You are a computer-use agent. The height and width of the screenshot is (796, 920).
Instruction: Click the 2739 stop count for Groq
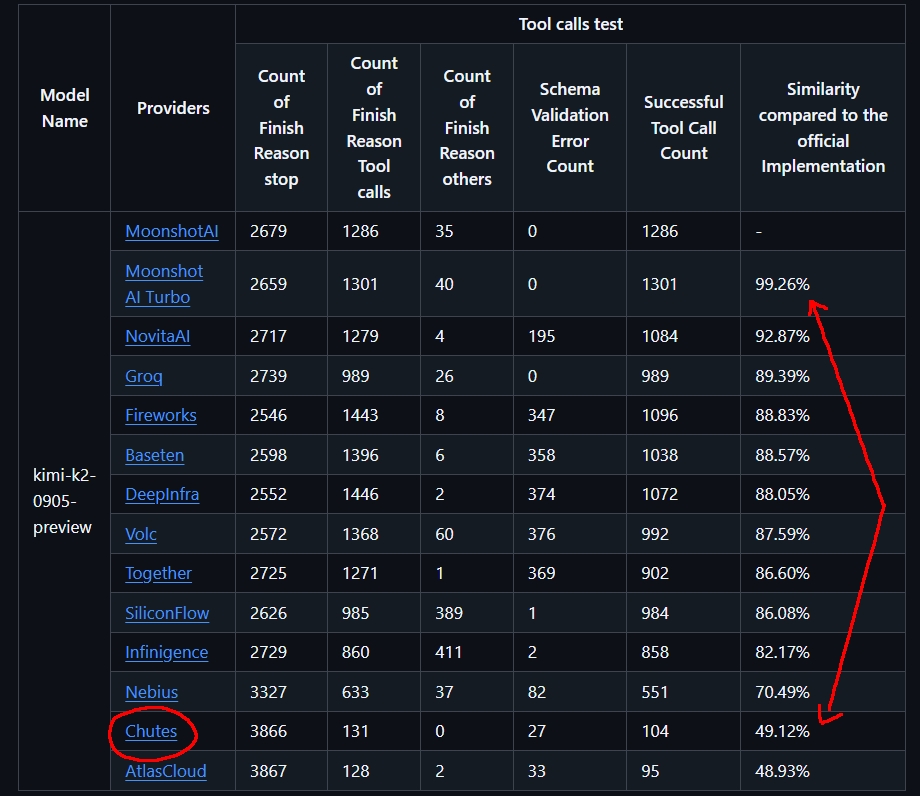pos(268,376)
